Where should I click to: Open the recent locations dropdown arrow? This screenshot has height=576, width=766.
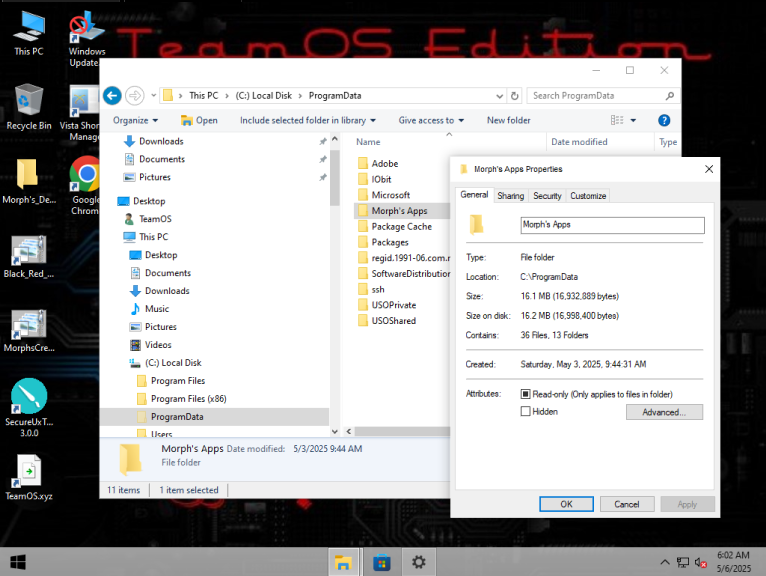click(153, 95)
